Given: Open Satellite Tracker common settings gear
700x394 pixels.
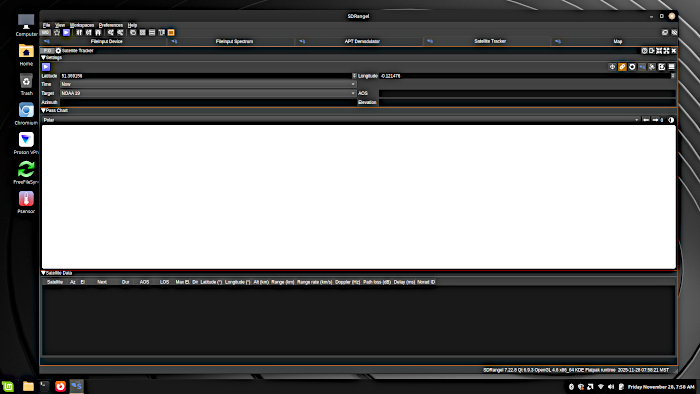Looking at the screenshot, I should [58, 51].
